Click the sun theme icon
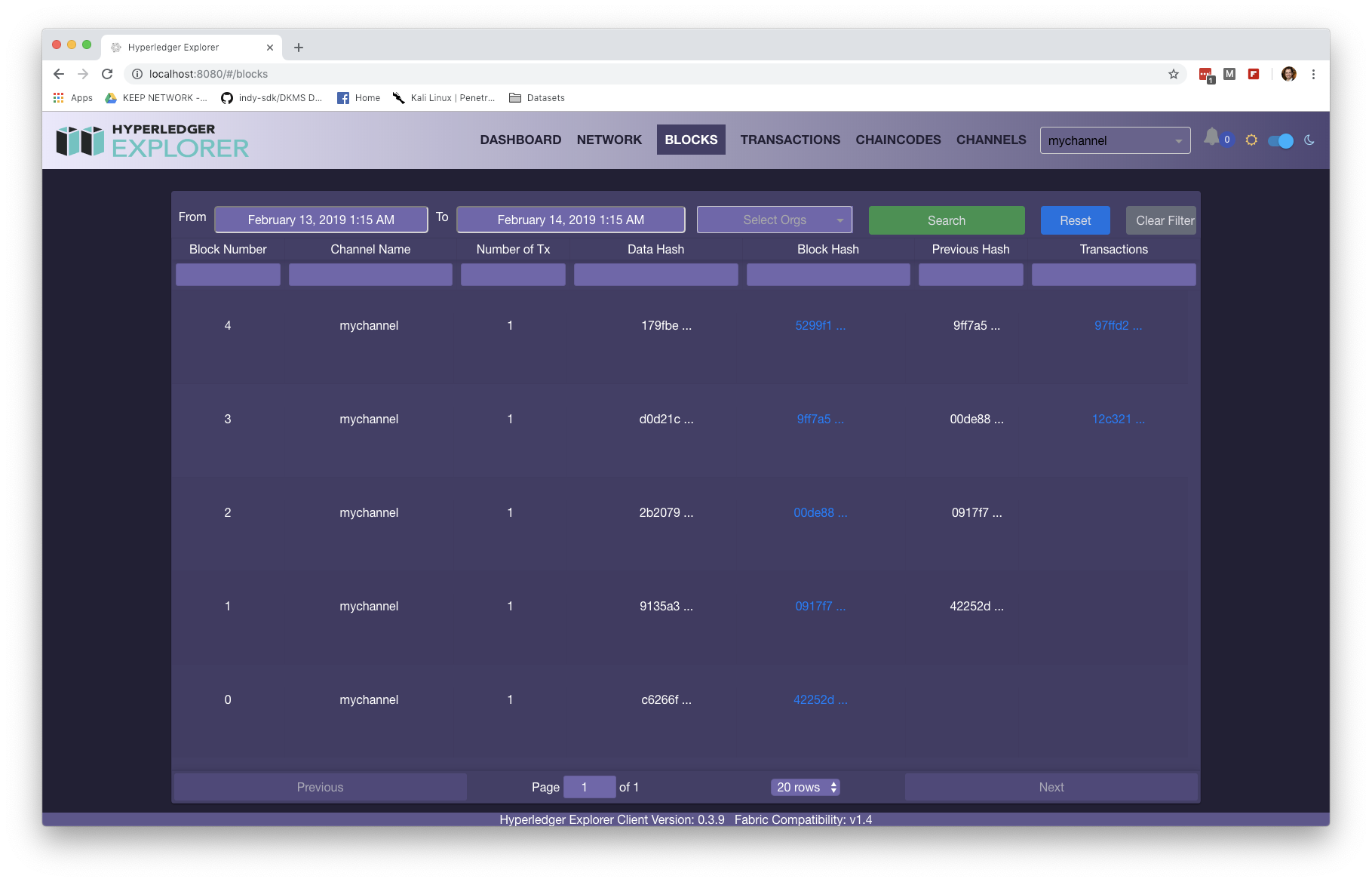The height and width of the screenshot is (882, 1372). (1252, 140)
